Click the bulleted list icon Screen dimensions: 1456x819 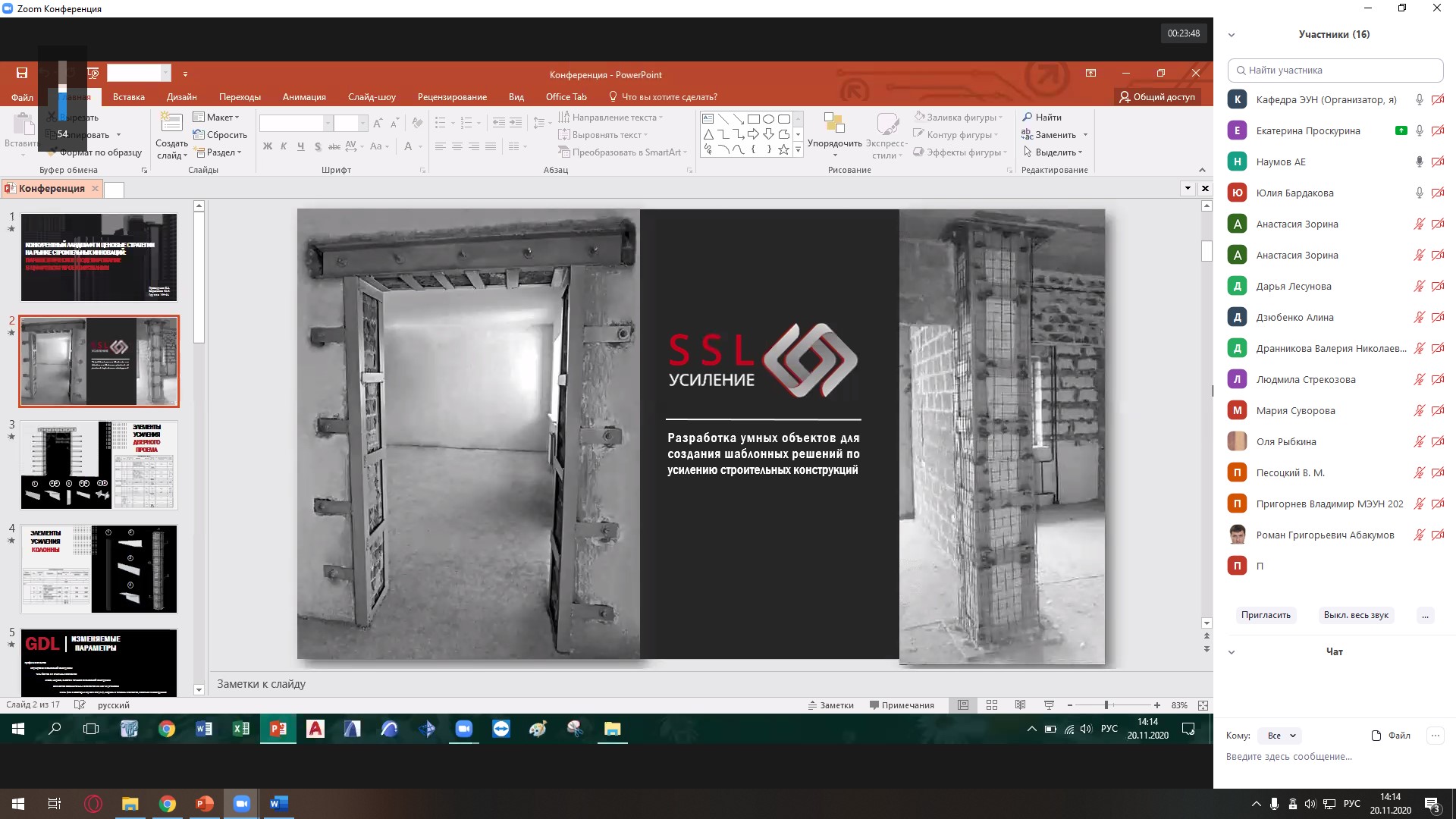pyautogui.click(x=441, y=123)
